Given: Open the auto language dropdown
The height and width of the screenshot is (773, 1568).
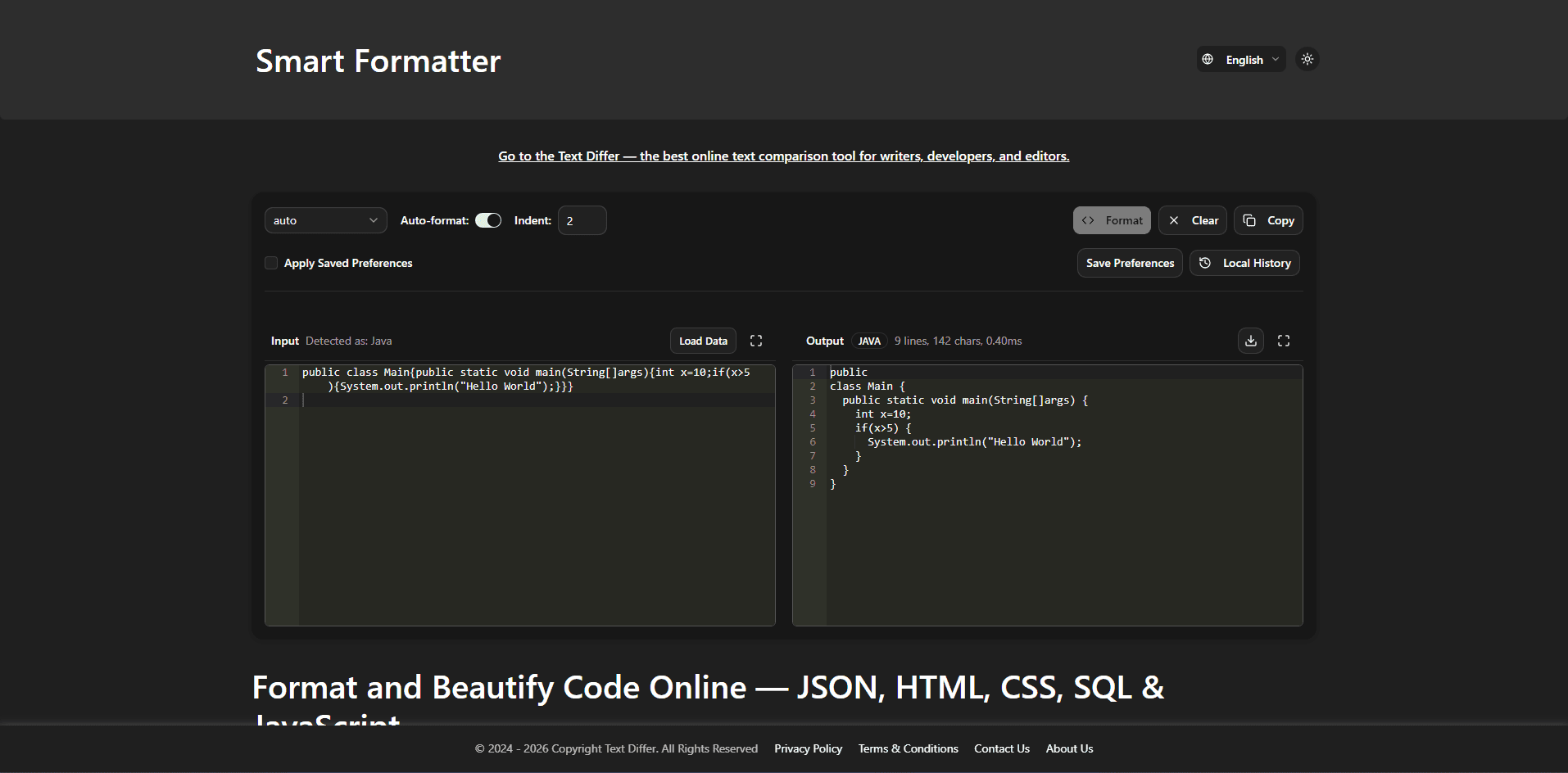Looking at the screenshot, I should [x=325, y=220].
